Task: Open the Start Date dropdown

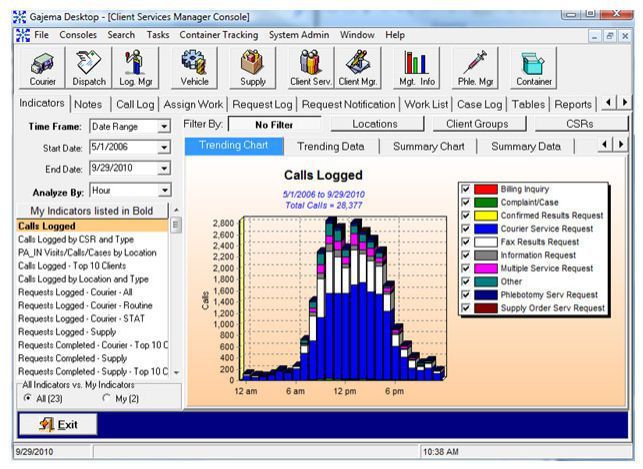Action: coord(164,147)
